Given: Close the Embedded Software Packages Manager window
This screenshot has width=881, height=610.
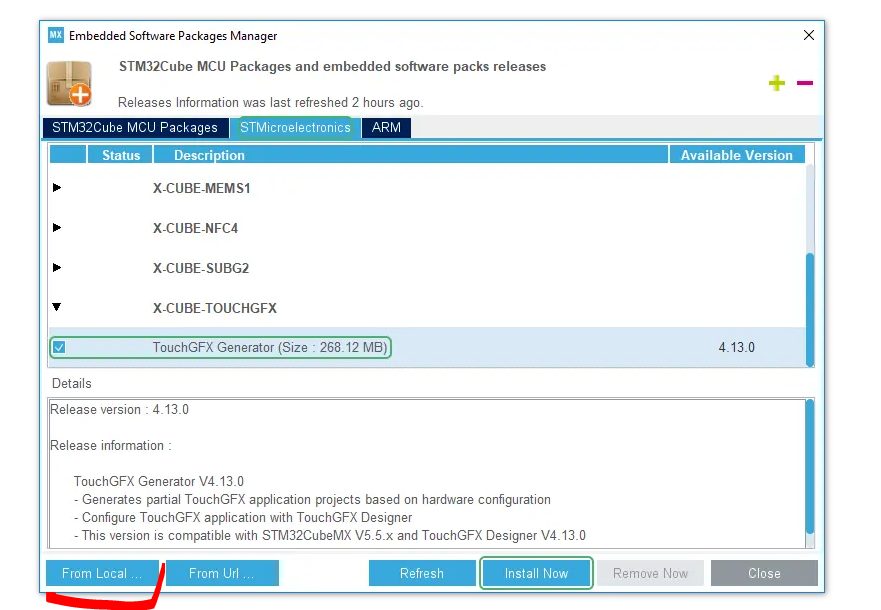Looking at the screenshot, I should (x=809, y=35).
